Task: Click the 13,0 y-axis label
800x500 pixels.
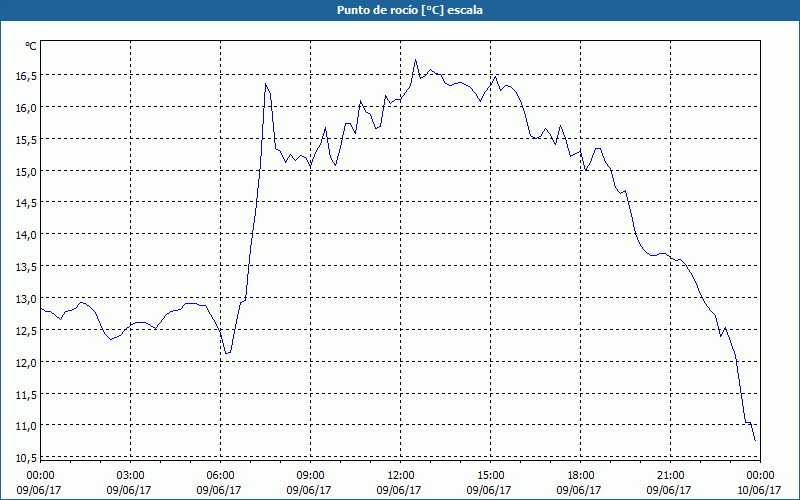Action: pos(26,298)
